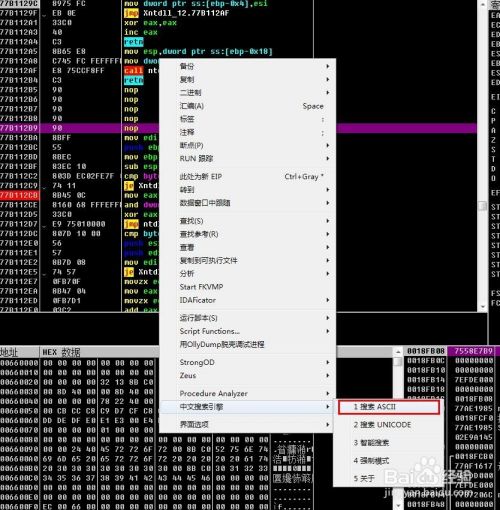Click Start FKVMP plugin entry
The image size is (500, 510).
(247, 287)
